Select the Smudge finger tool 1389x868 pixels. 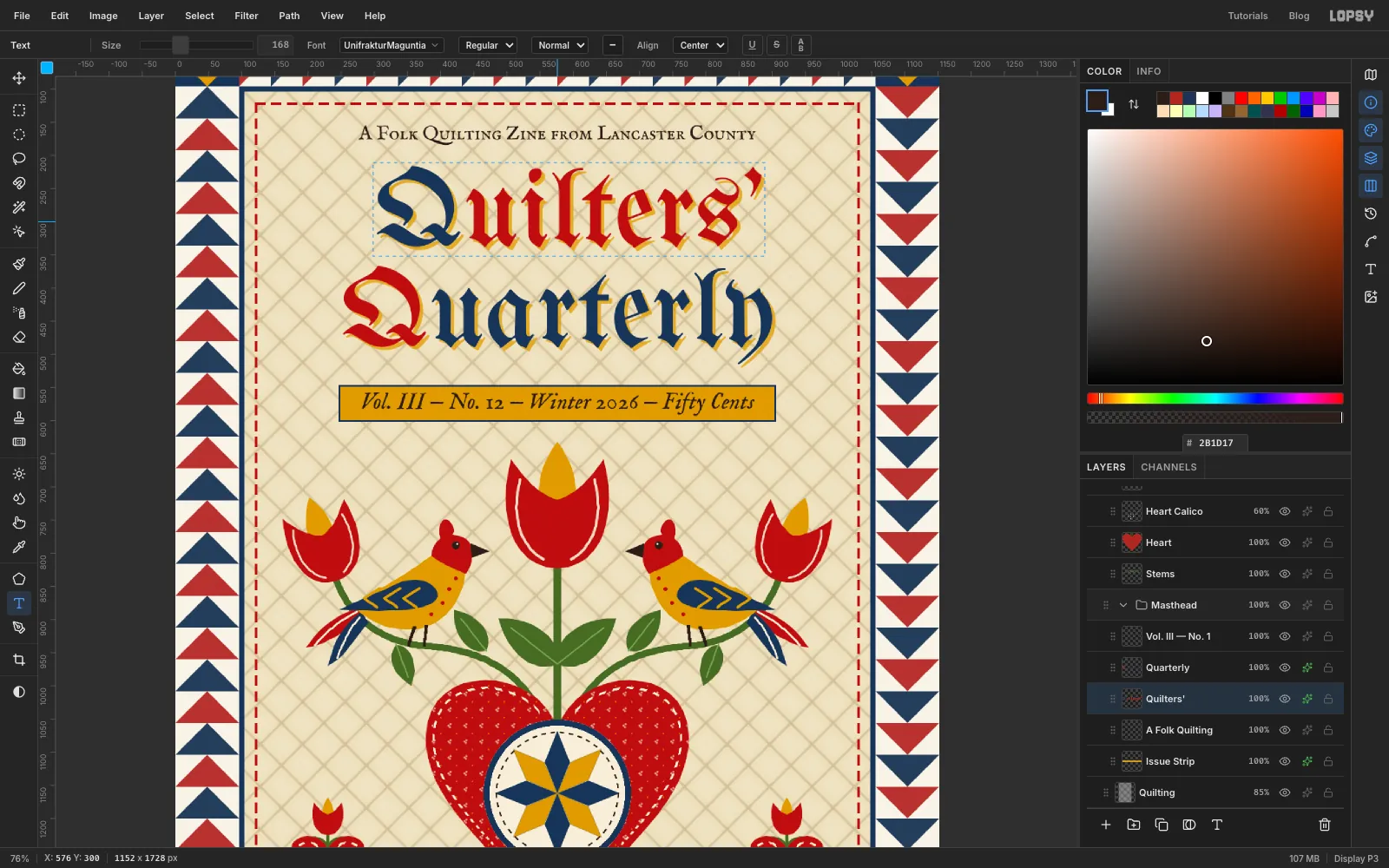point(19,523)
